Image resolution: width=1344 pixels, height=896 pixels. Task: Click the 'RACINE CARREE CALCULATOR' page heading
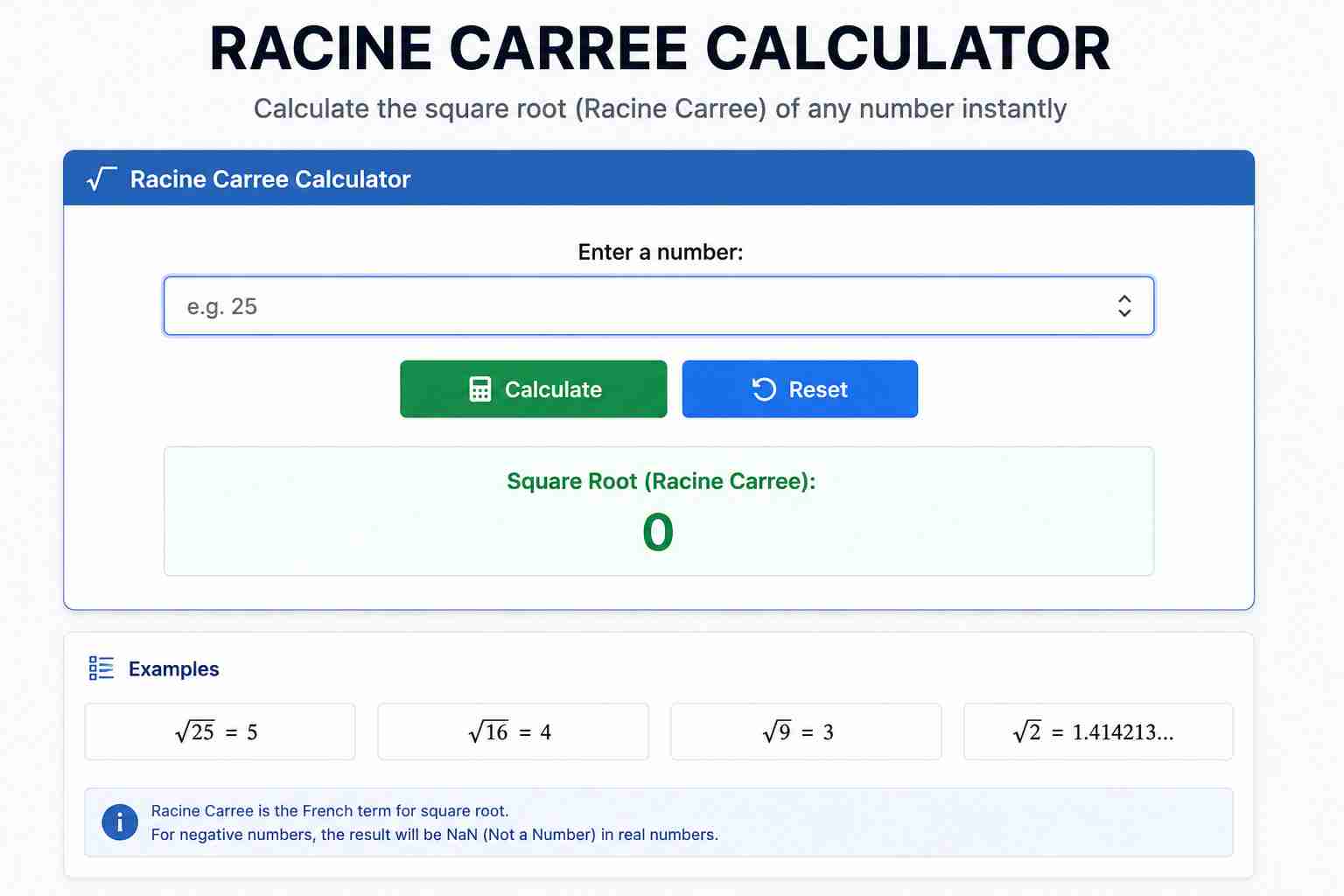[660, 49]
